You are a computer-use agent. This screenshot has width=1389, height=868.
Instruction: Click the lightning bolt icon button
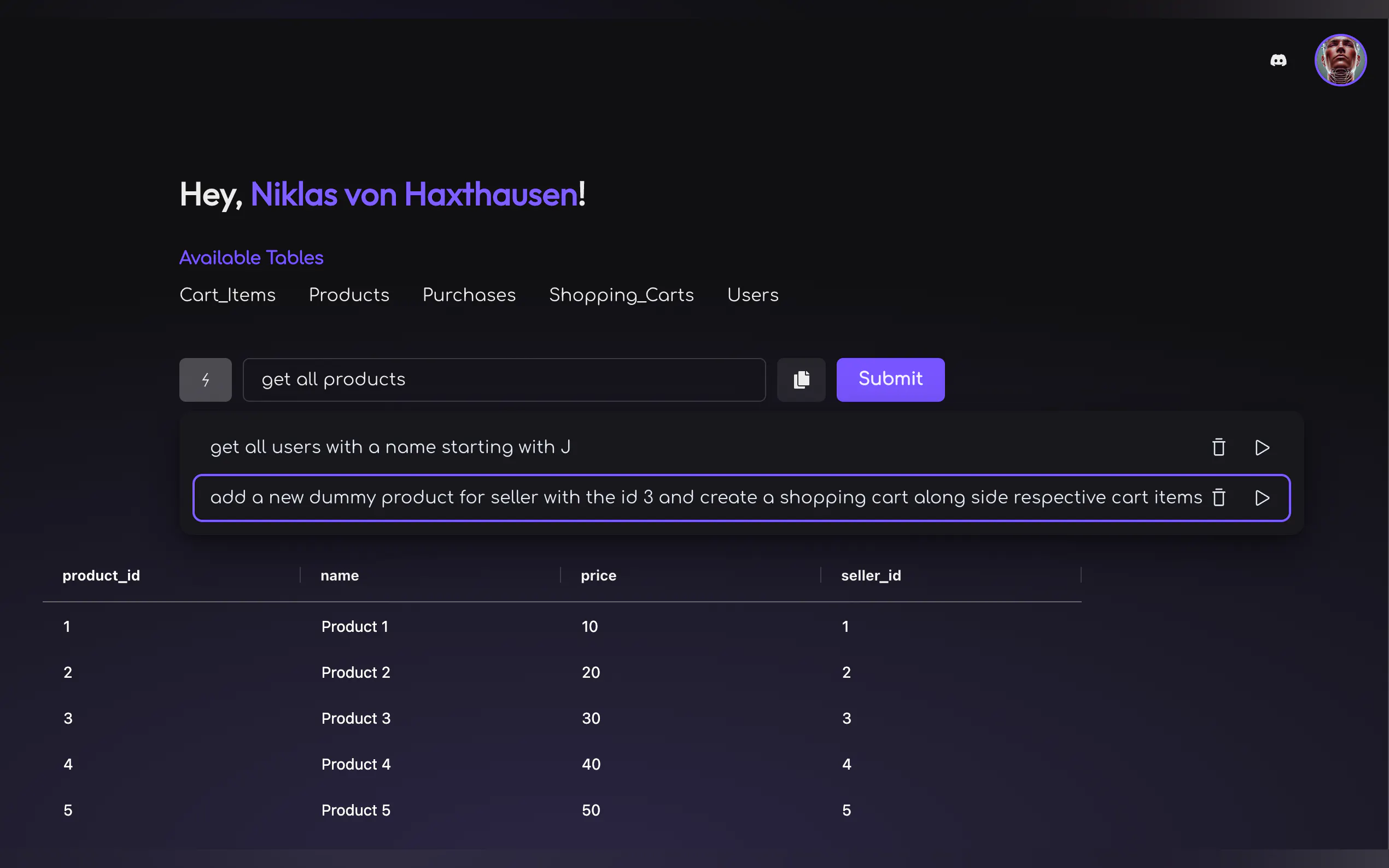pos(206,379)
